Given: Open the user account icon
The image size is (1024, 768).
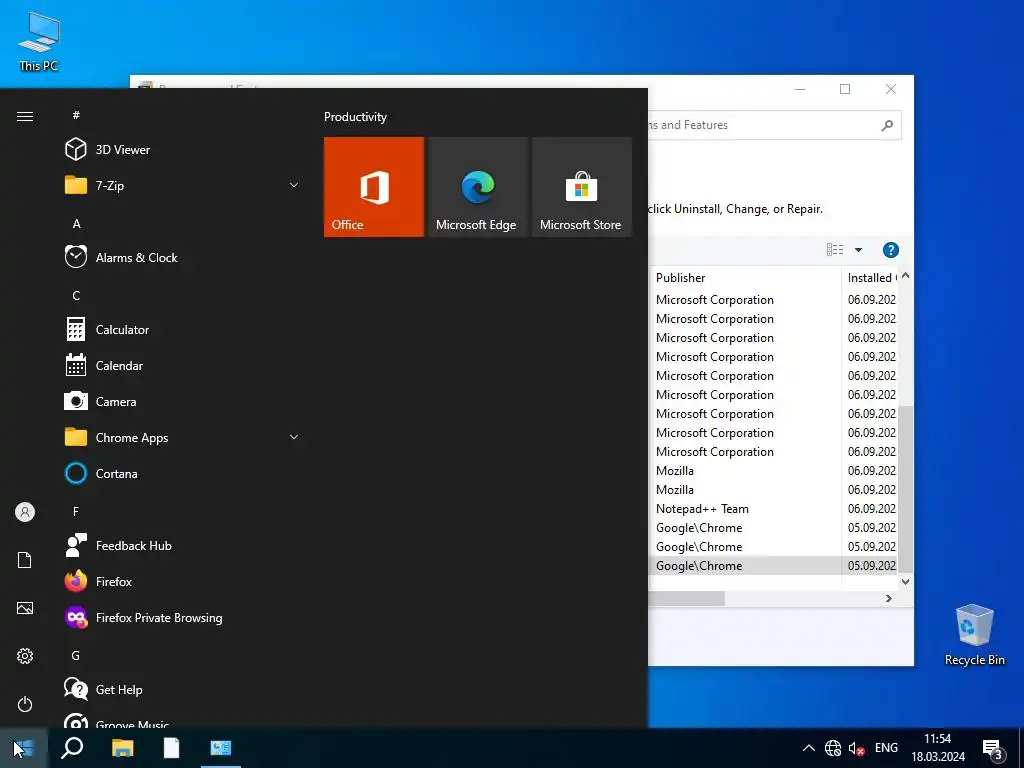Looking at the screenshot, I should click(25, 512).
